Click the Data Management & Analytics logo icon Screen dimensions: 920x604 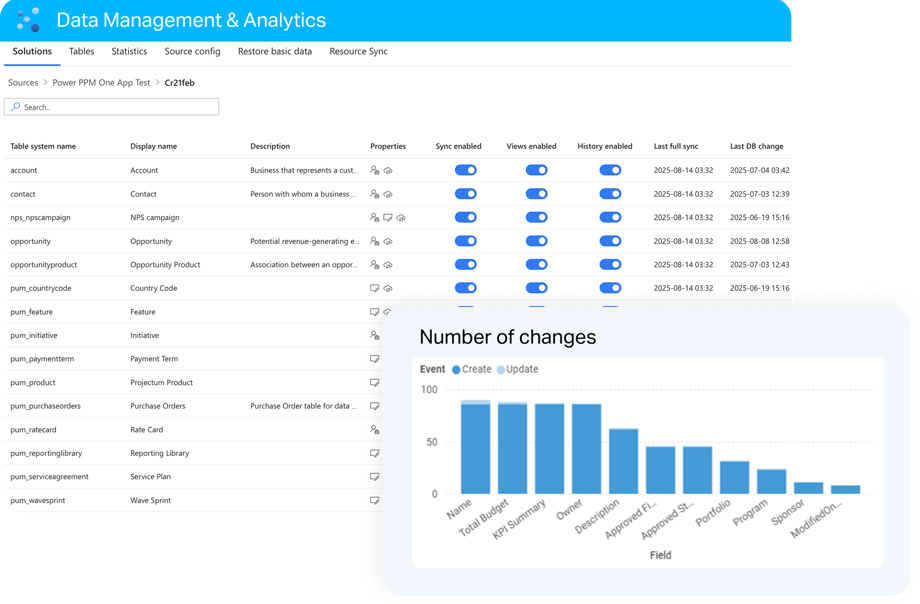pyautogui.click(x=29, y=20)
